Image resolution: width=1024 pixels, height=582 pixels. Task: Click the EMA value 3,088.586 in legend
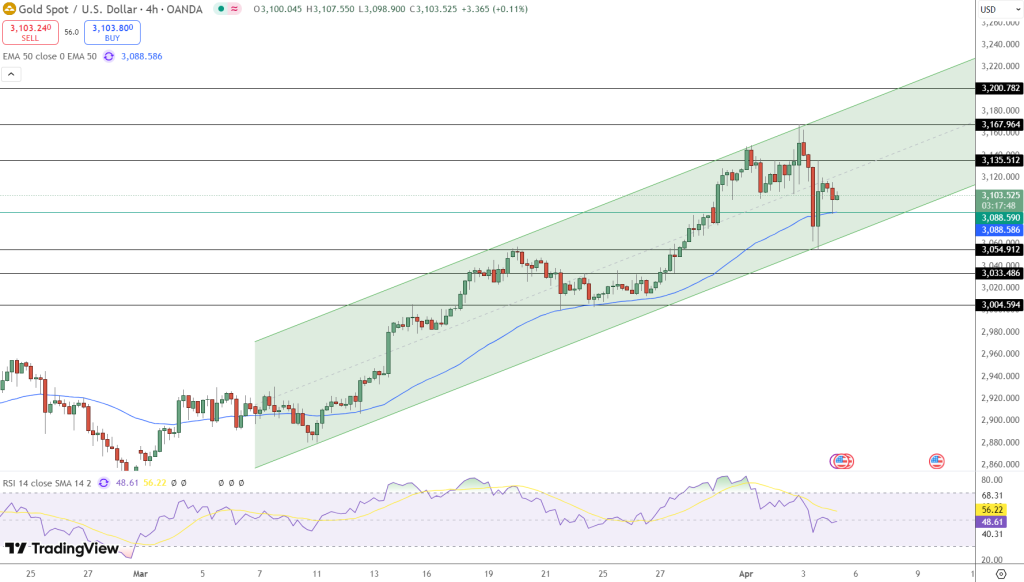[142, 56]
